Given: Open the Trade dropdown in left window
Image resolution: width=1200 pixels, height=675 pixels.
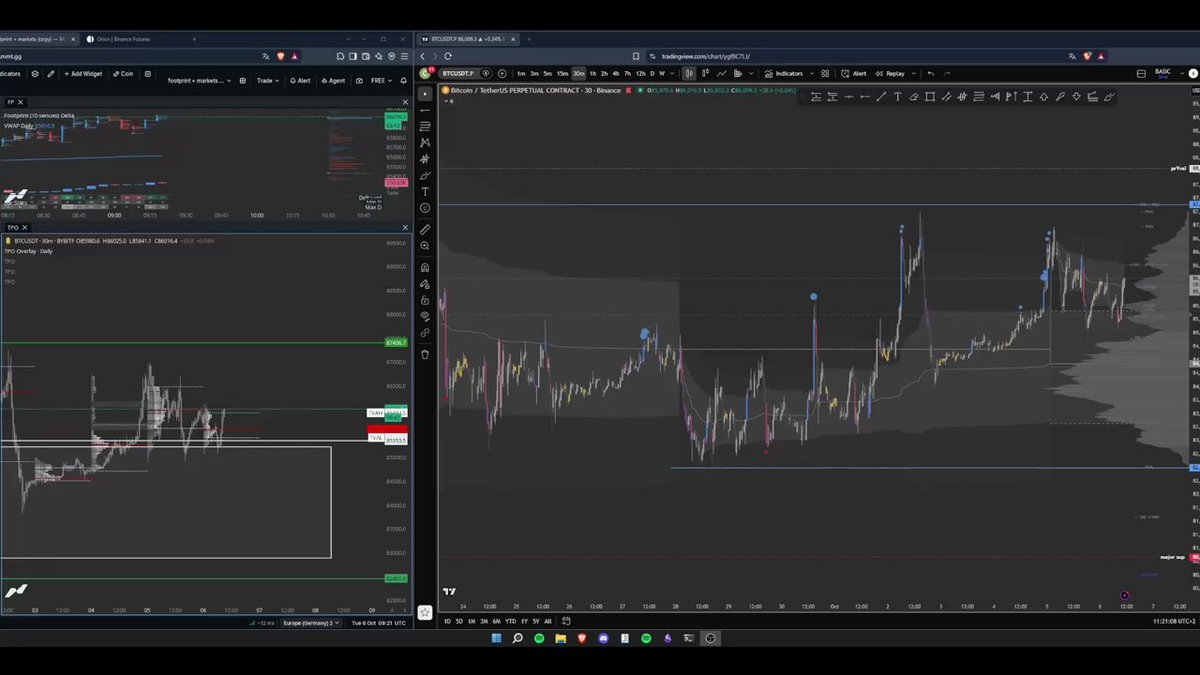Looking at the screenshot, I should coord(268,80).
